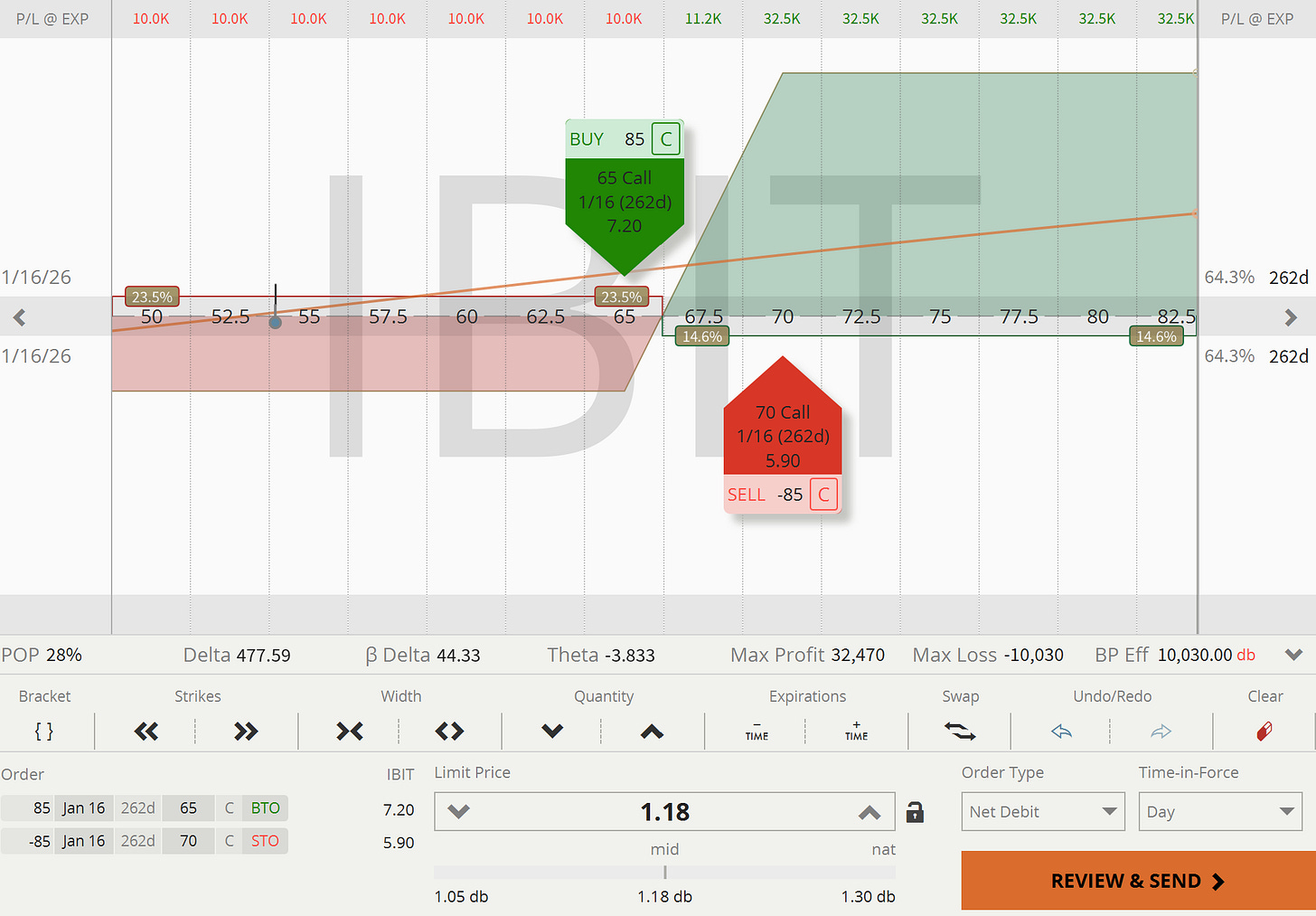1316x916 pixels.
Task: Click the C type in BTO row
Action: coord(230,808)
